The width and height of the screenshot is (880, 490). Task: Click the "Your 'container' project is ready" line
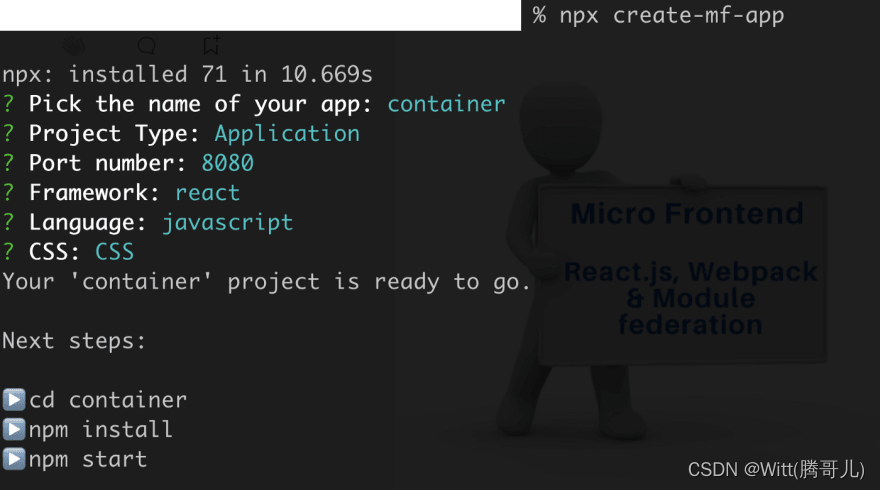(267, 282)
